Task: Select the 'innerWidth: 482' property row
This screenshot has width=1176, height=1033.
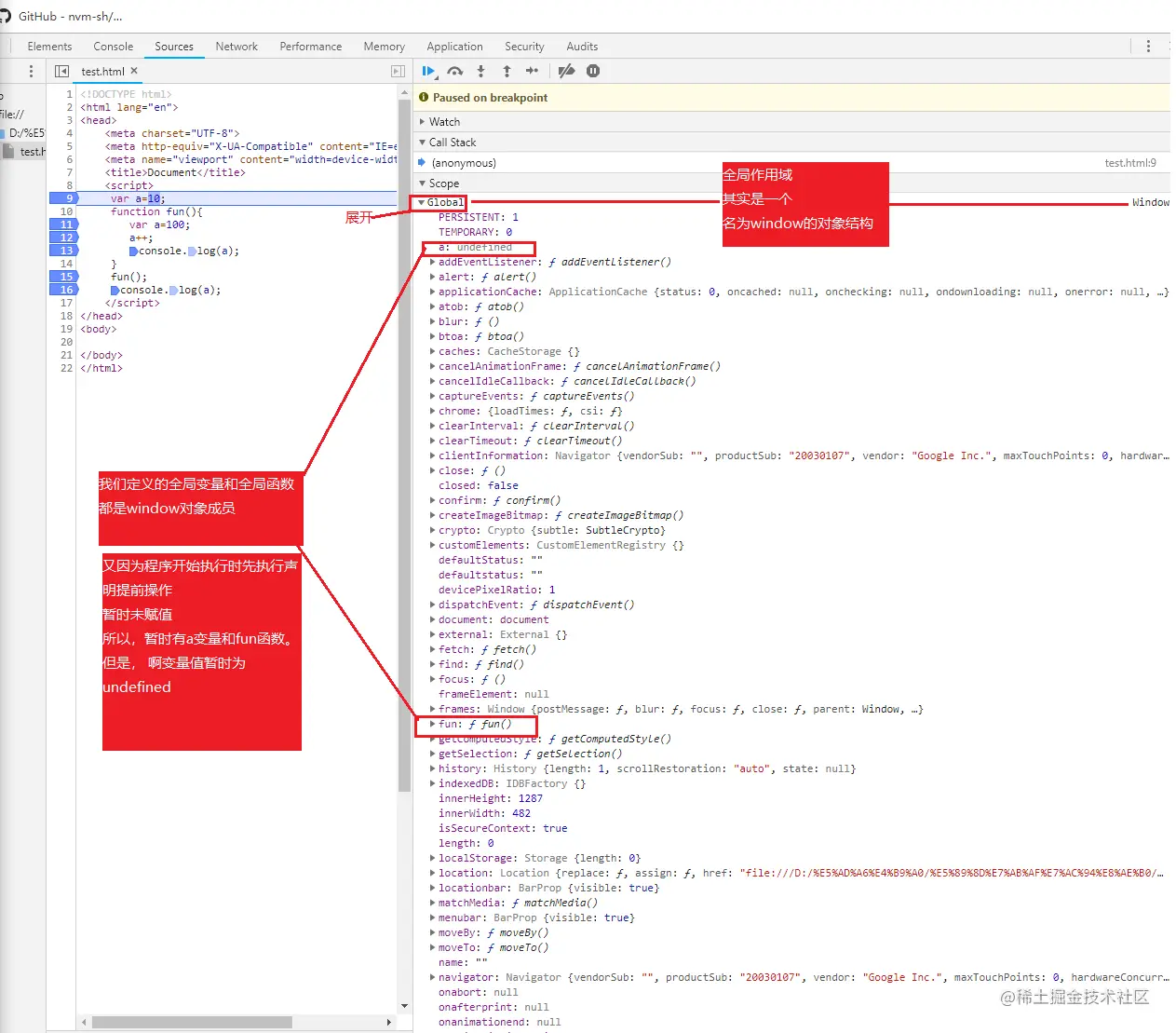Action: point(484,813)
